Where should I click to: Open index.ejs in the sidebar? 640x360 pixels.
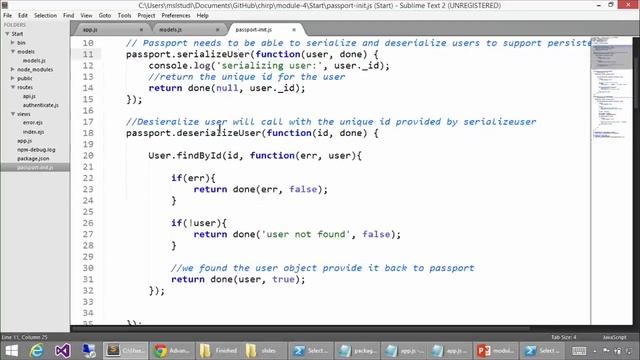(33, 132)
